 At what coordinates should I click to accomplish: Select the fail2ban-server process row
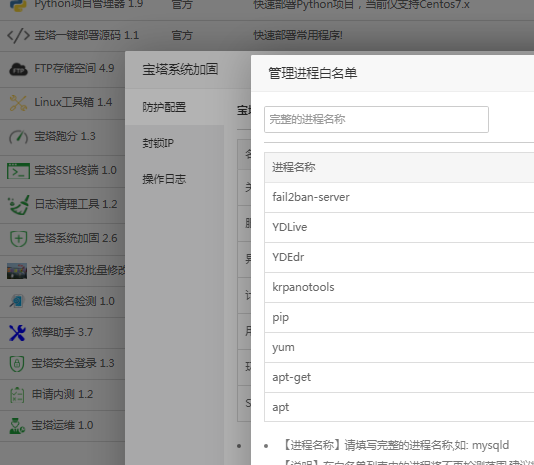tap(399, 197)
